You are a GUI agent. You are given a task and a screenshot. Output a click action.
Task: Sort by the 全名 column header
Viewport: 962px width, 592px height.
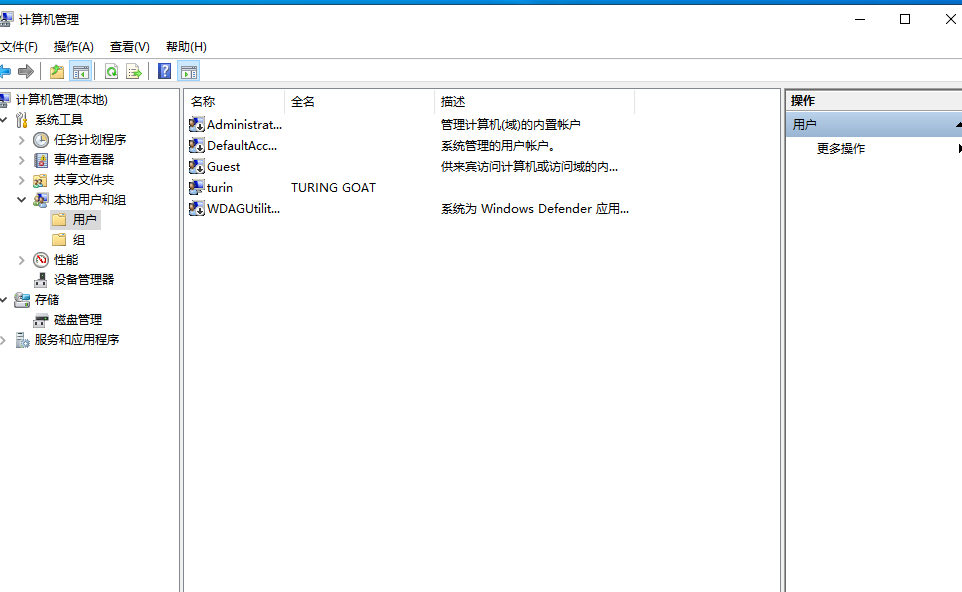click(360, 101)
